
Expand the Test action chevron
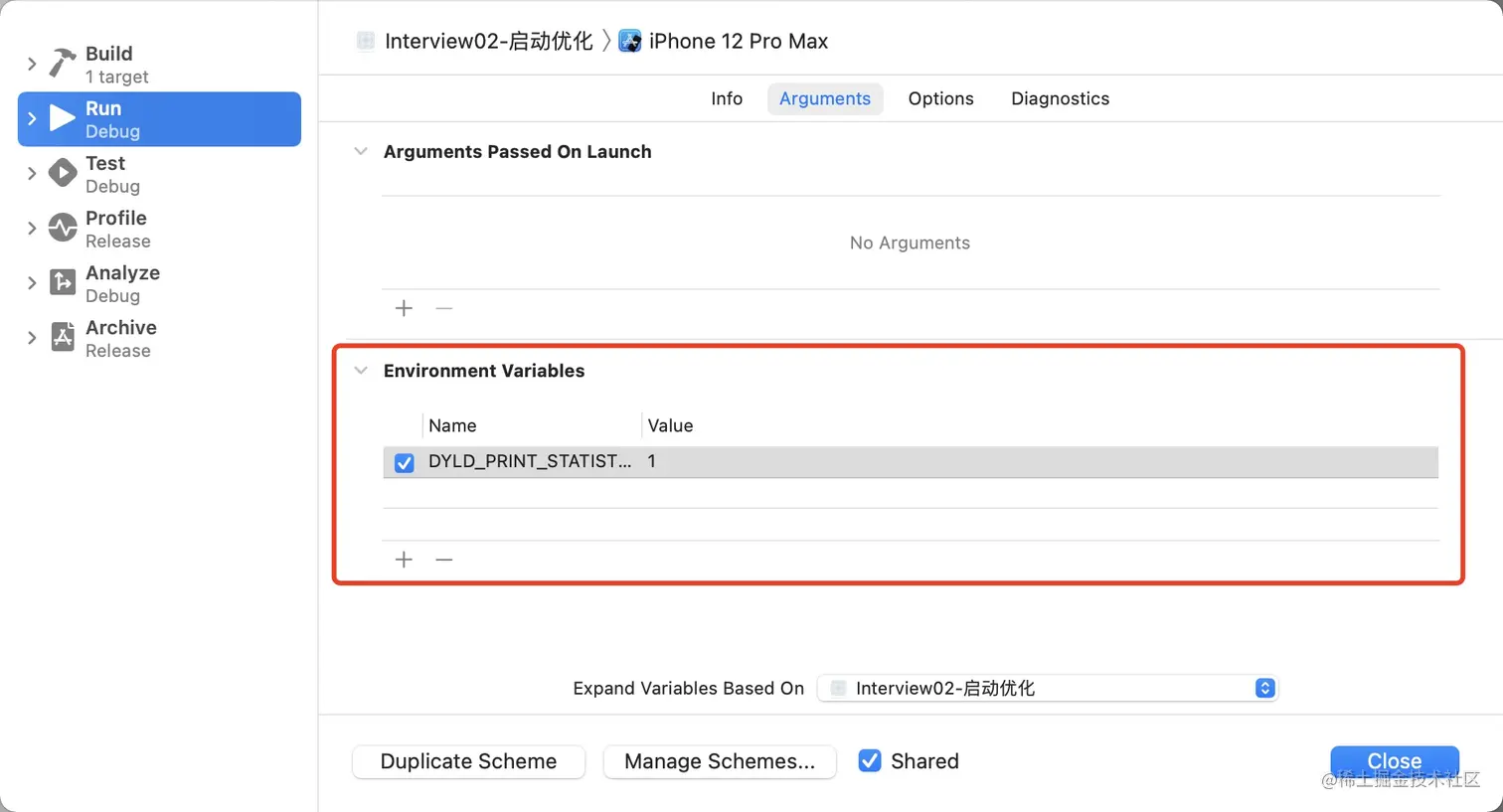32,173
